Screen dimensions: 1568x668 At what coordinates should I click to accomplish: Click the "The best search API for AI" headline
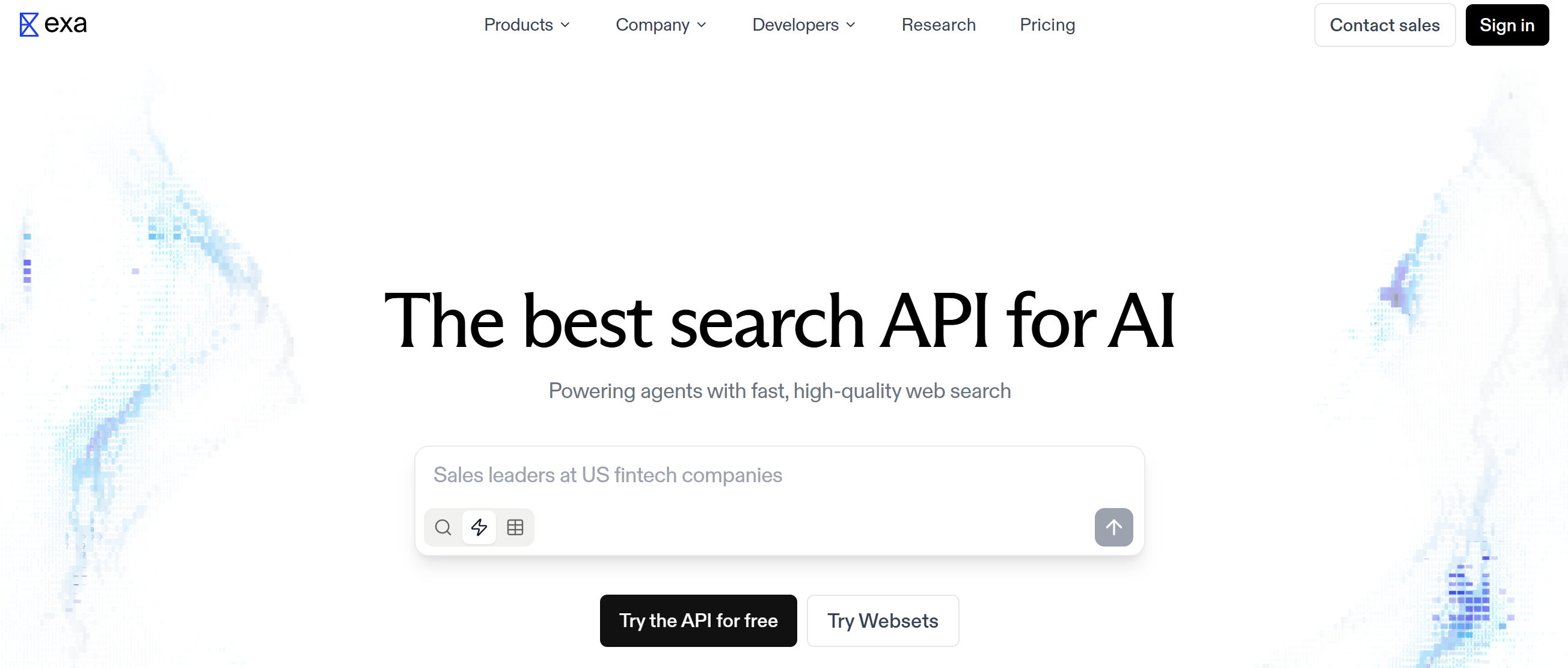click(x=780, y=321)
